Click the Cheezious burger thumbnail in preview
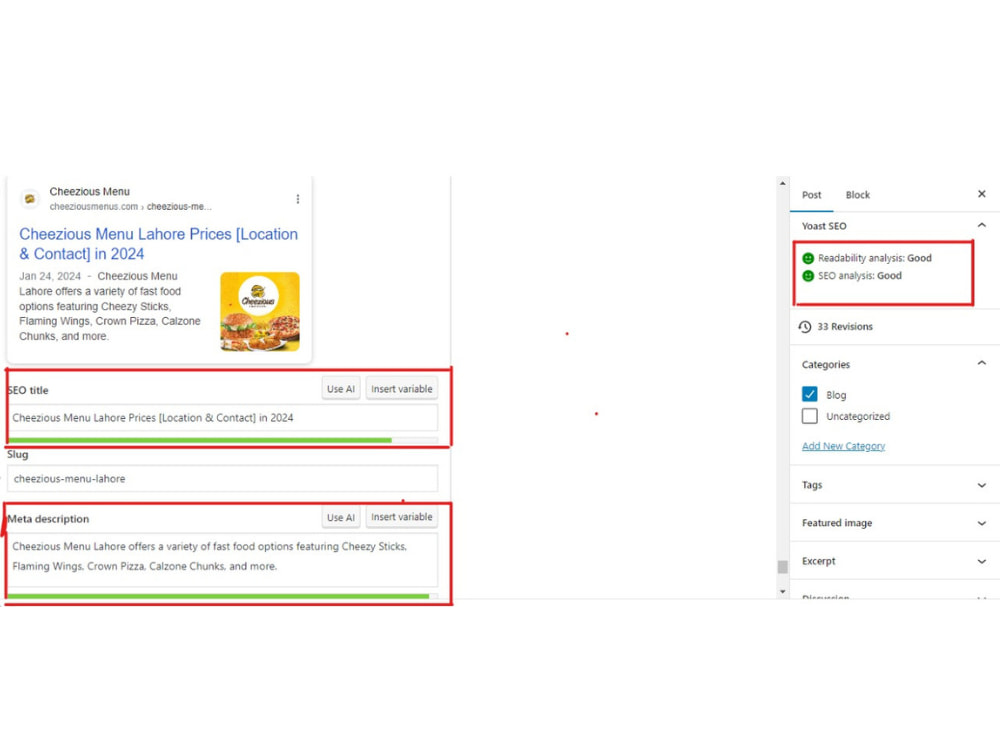1000x750 pixels. [260, 312]
